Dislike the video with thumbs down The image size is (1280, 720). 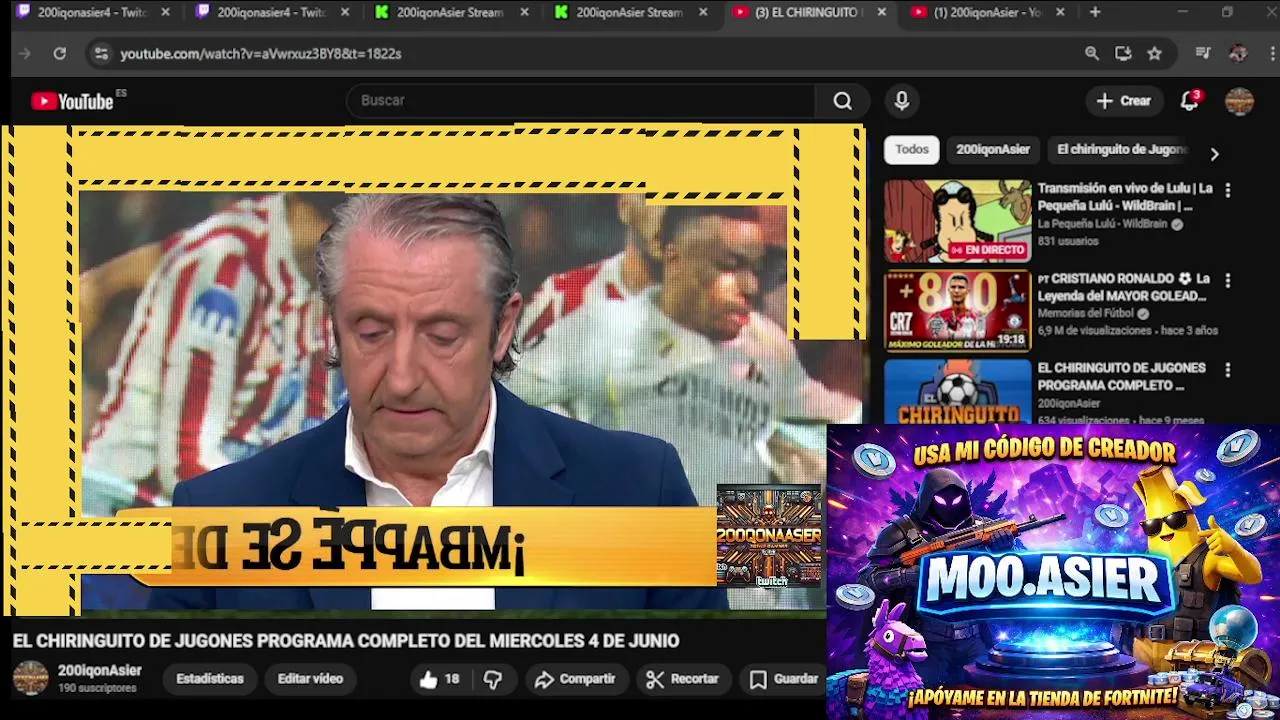tap(493, 680)
